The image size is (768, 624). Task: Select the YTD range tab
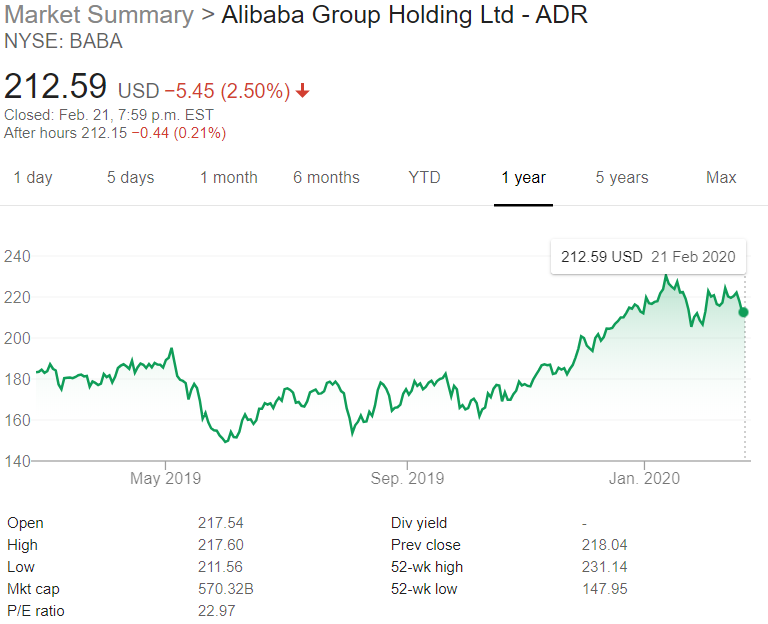point(424,178)
